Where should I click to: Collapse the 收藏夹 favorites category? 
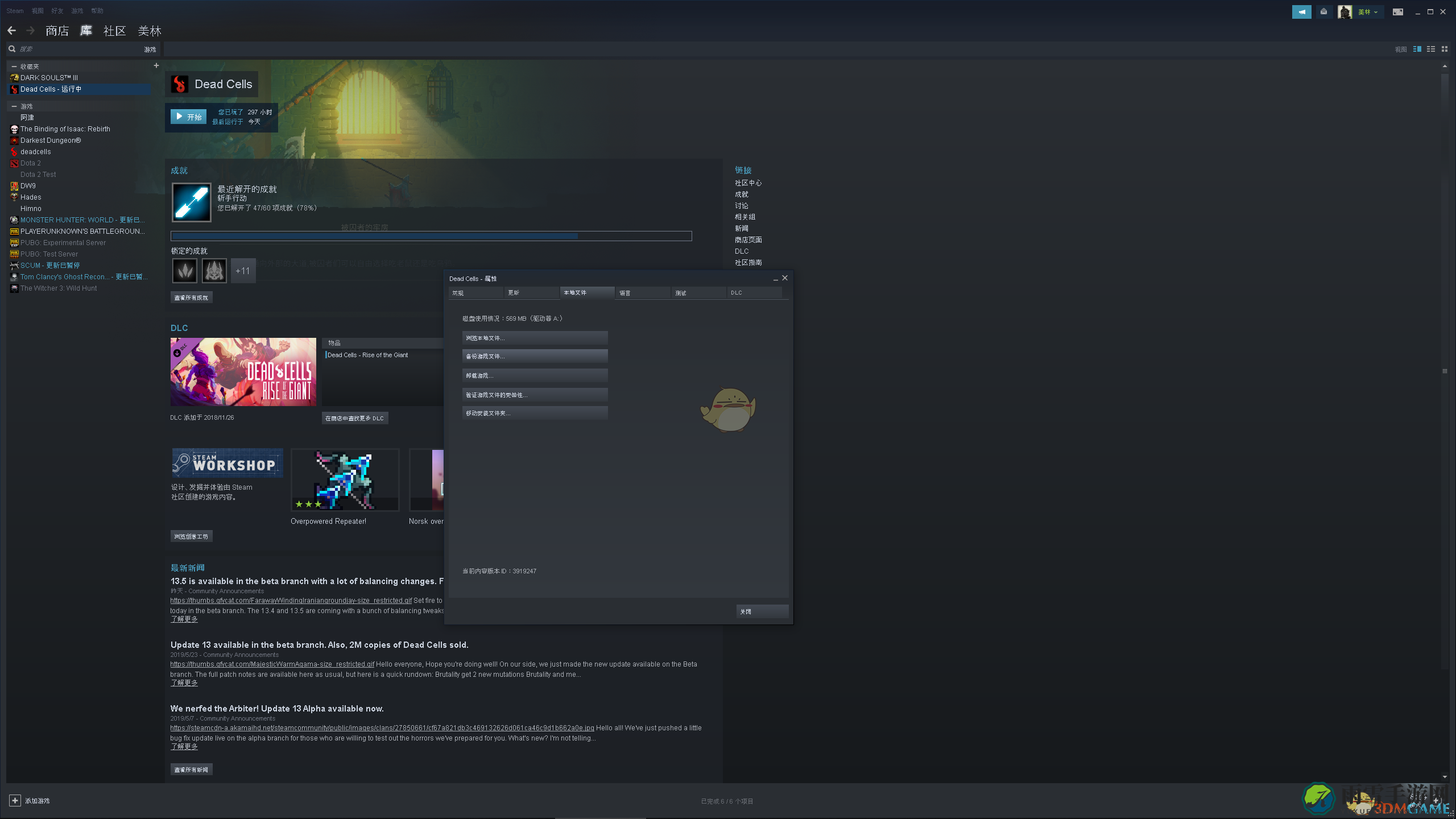(14, 67)
